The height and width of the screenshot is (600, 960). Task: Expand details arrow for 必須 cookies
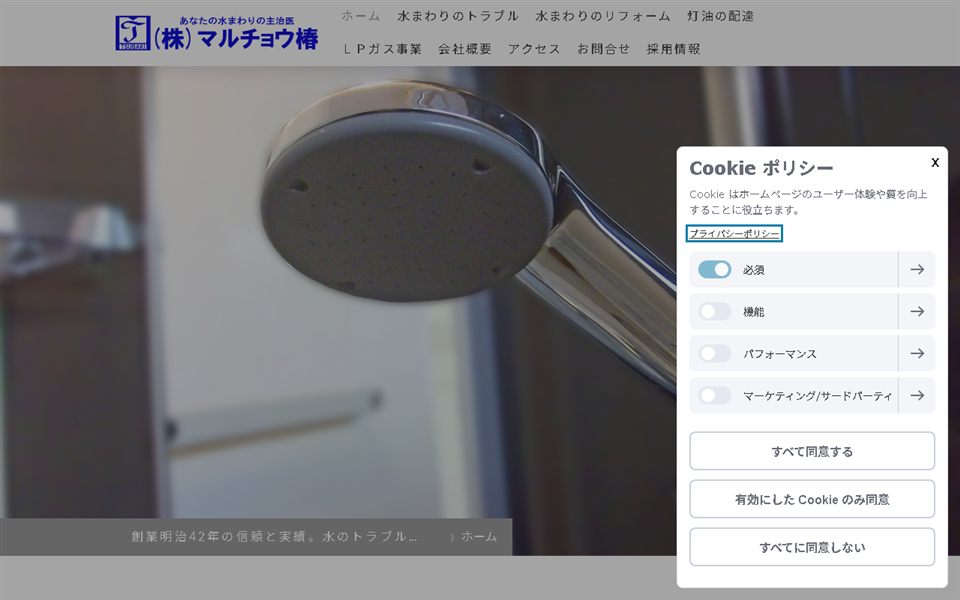[917, 269]
